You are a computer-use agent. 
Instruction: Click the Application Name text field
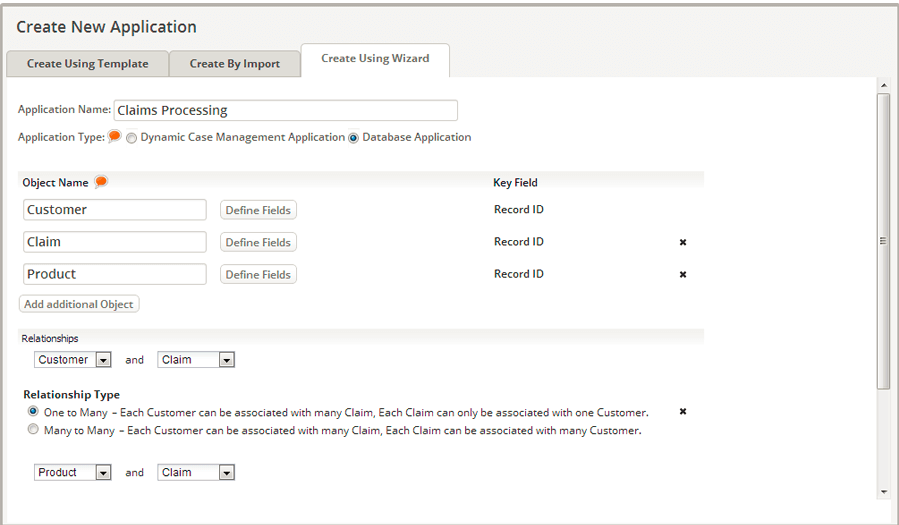pyautogui.click(x=286, y=110)
